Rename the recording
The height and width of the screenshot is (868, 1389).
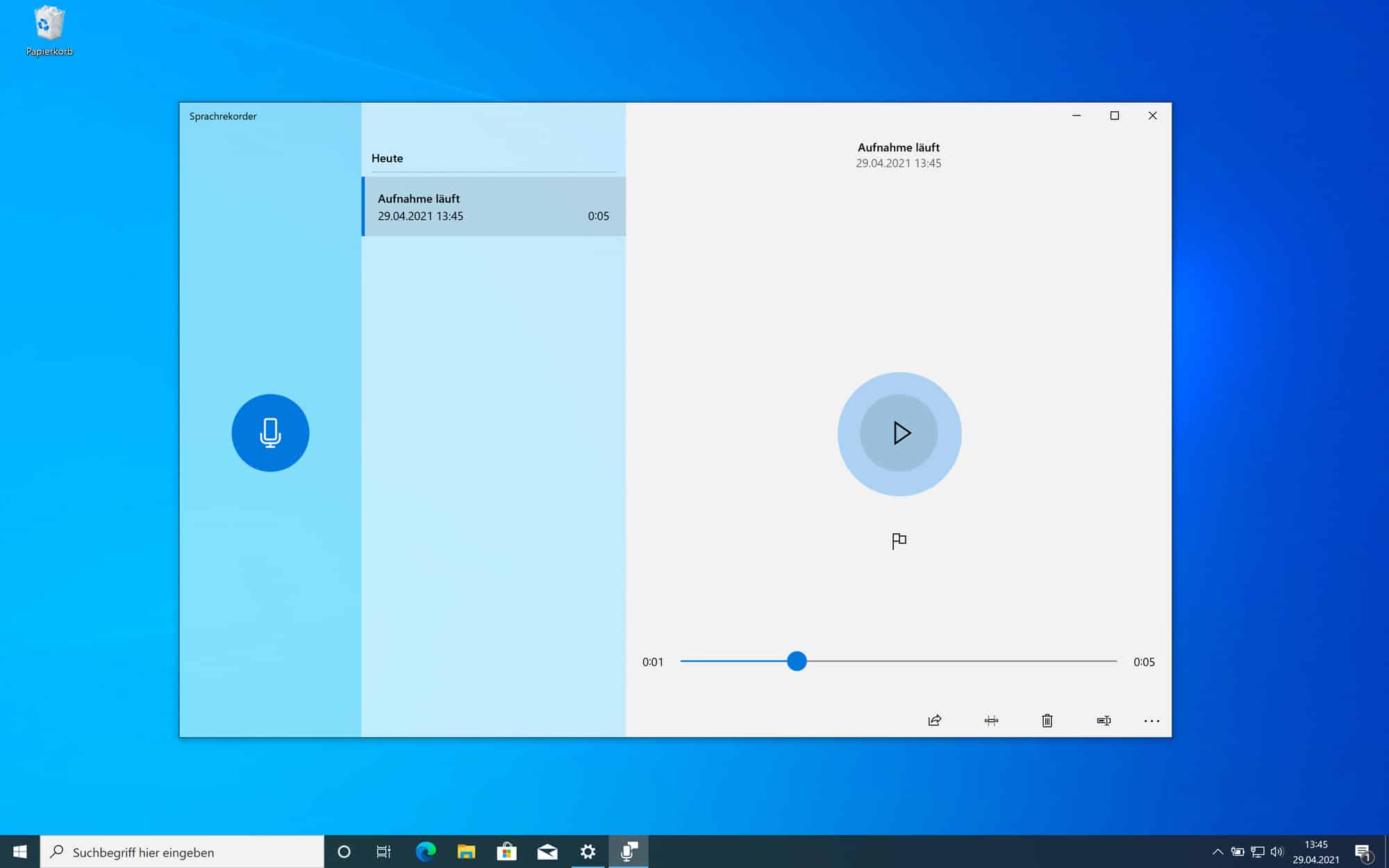tap(1104, 720)
